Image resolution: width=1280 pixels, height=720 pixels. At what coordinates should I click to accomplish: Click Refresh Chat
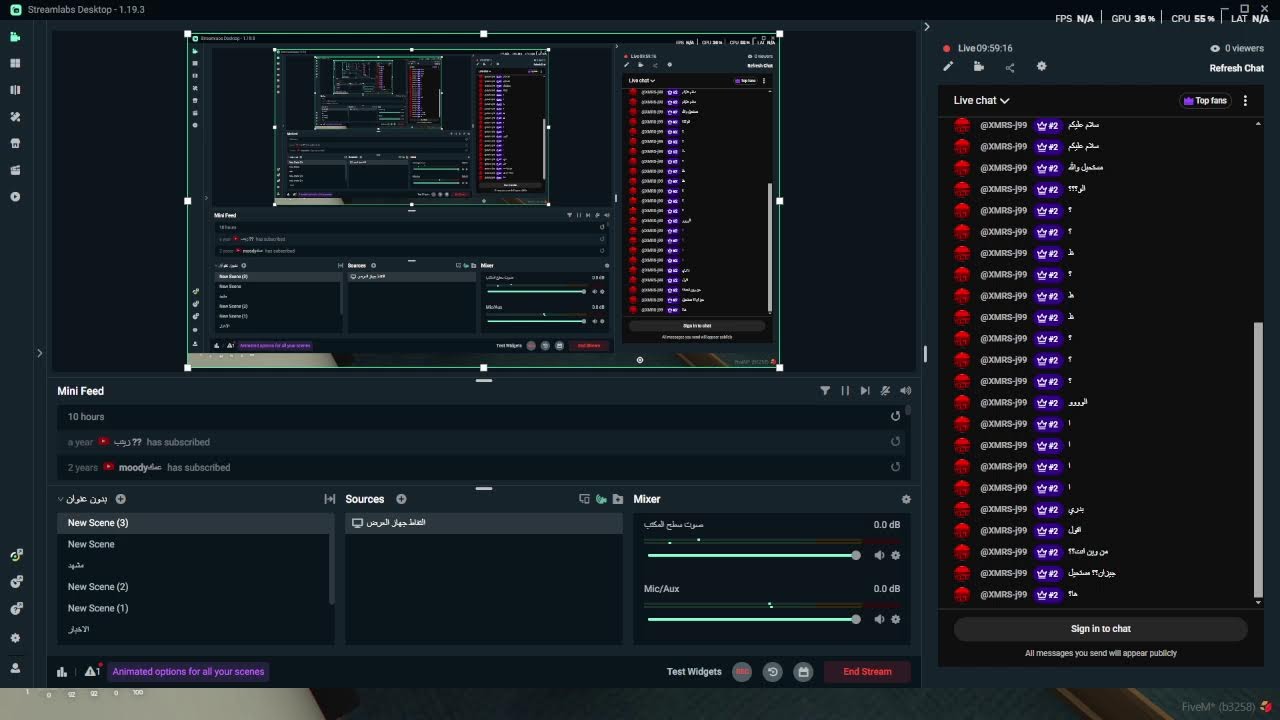(x=1237, y=68)
